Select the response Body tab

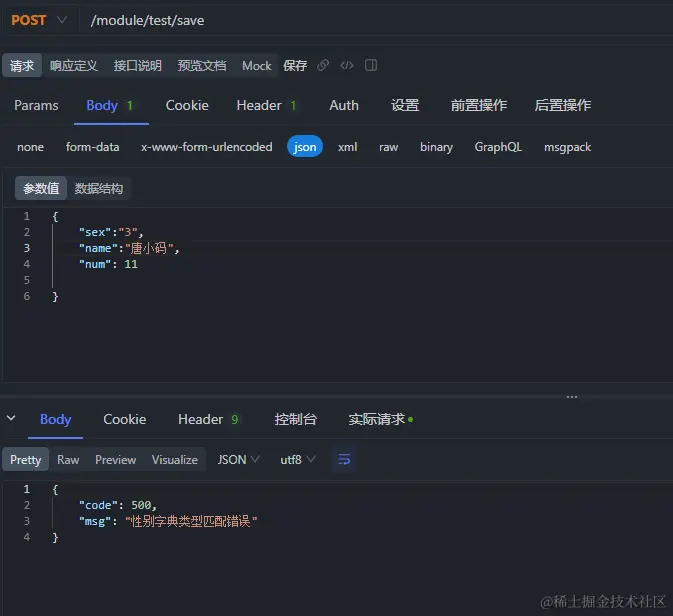pos(55,419)
